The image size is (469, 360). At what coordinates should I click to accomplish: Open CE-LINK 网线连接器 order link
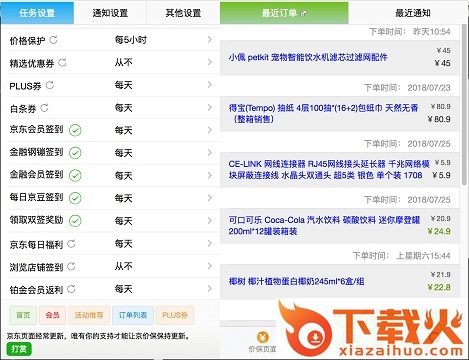[329, 169]
